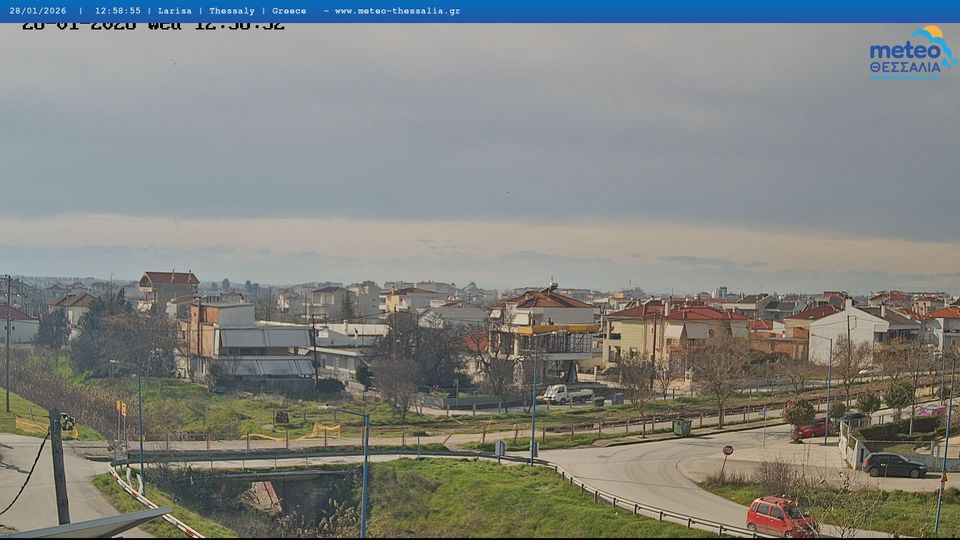
Task: Click the date 28/01/2026 in header
Action: pos(38,11)
